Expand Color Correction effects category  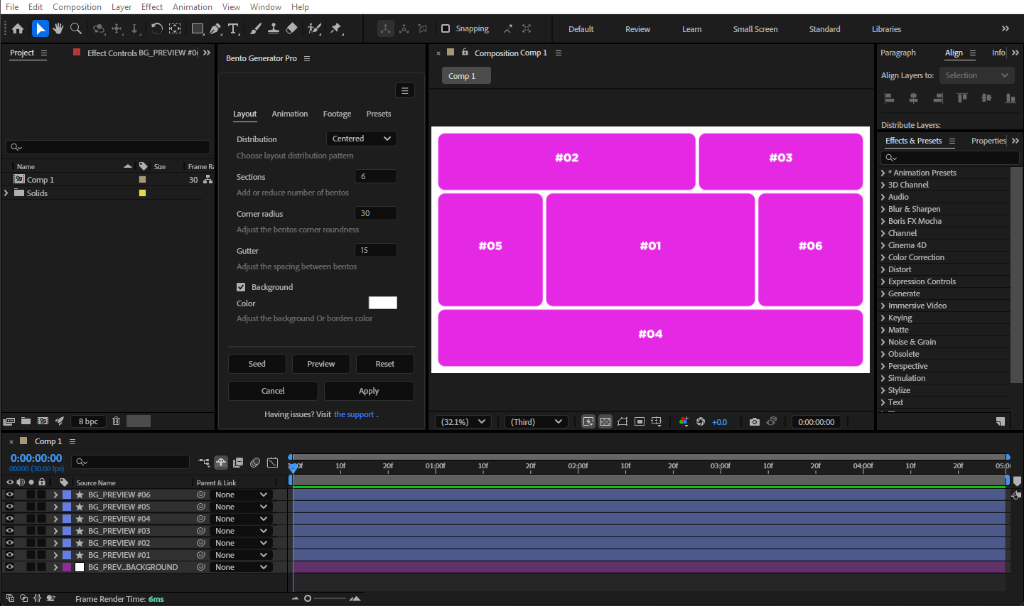coord(883,257)
